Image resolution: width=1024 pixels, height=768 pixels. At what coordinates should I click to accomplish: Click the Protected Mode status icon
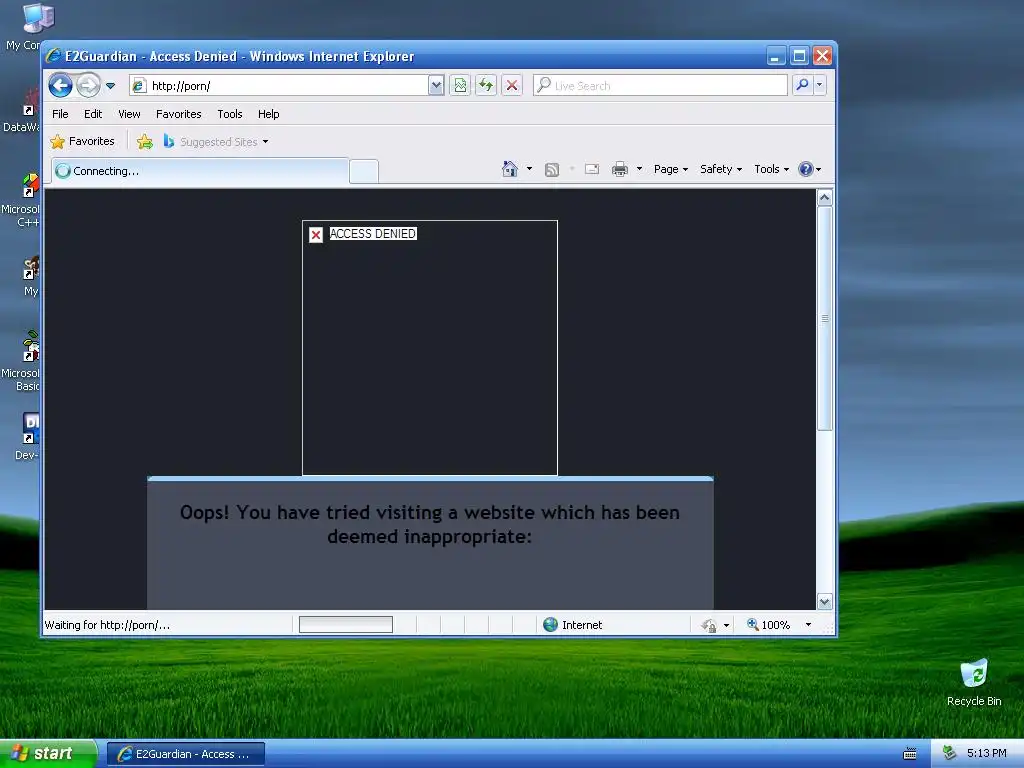point(709,626)
